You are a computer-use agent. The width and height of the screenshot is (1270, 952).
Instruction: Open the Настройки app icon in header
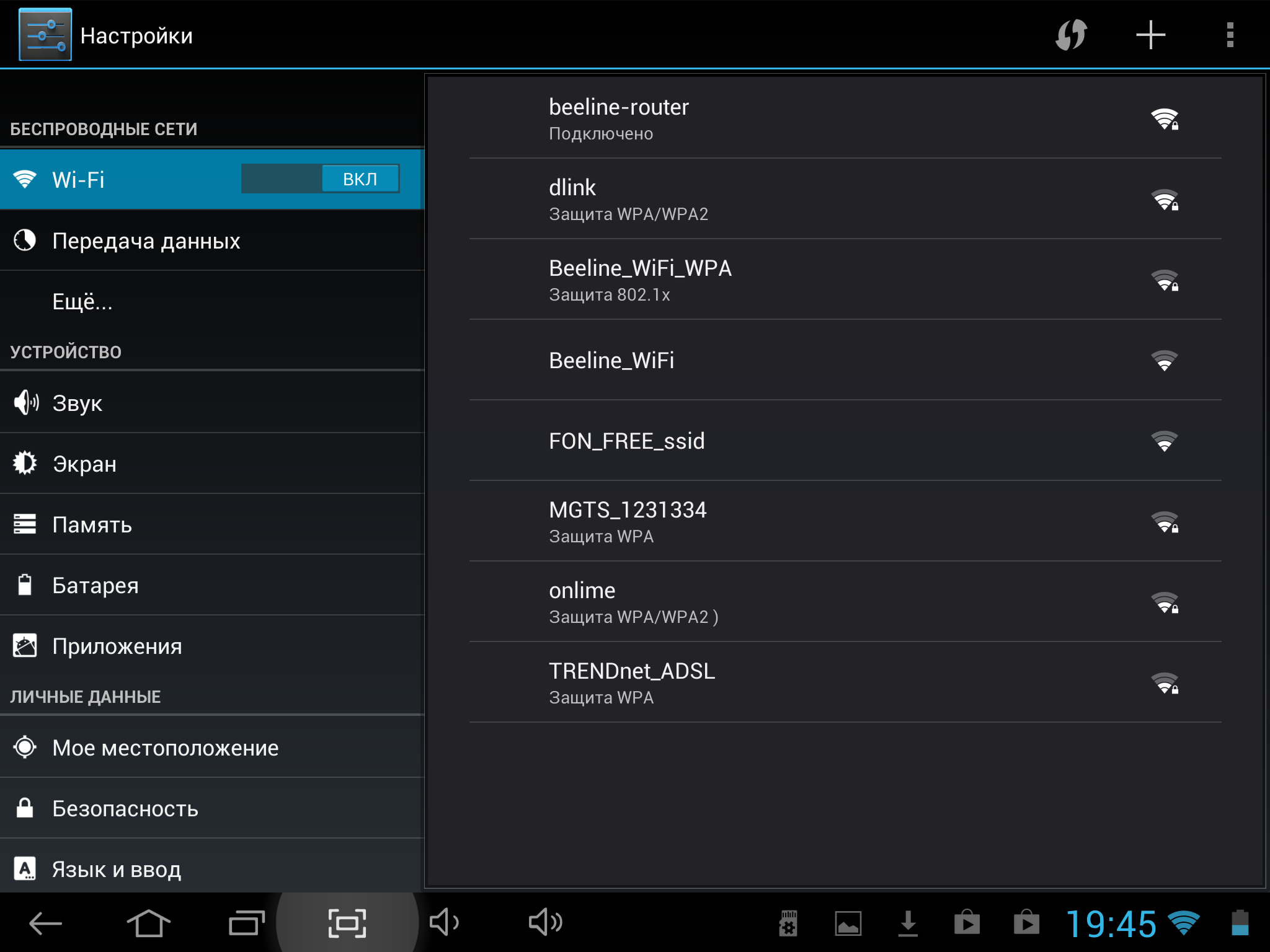(45, 35)
